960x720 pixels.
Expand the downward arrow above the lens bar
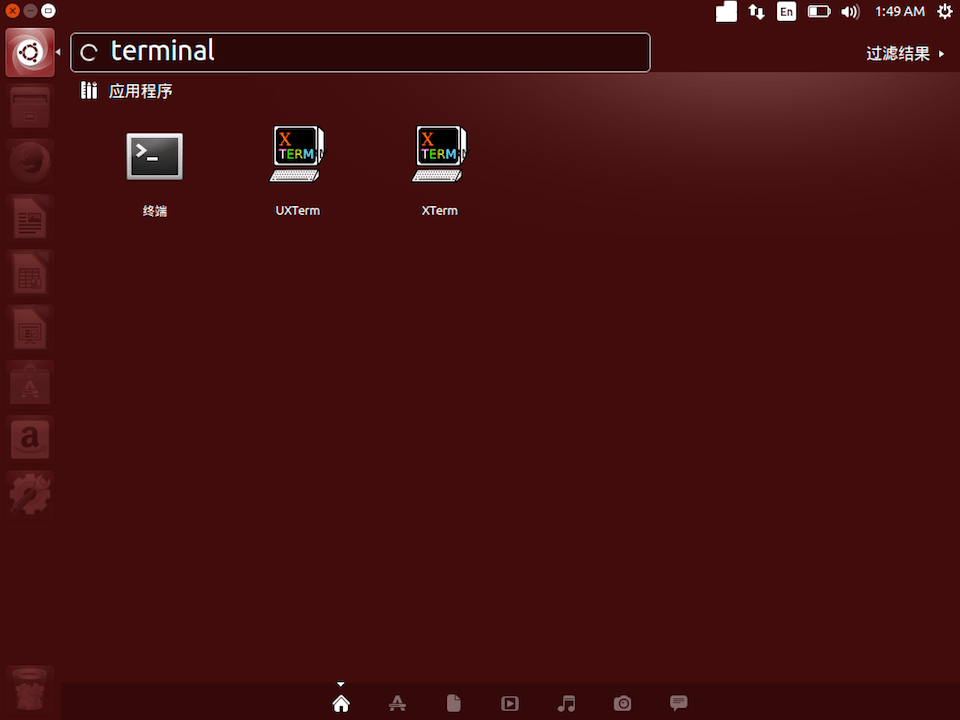point(341,685)
